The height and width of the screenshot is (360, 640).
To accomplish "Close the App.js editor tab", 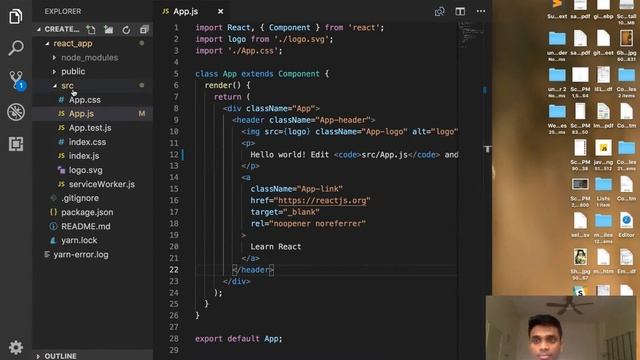I will point(220,11).
